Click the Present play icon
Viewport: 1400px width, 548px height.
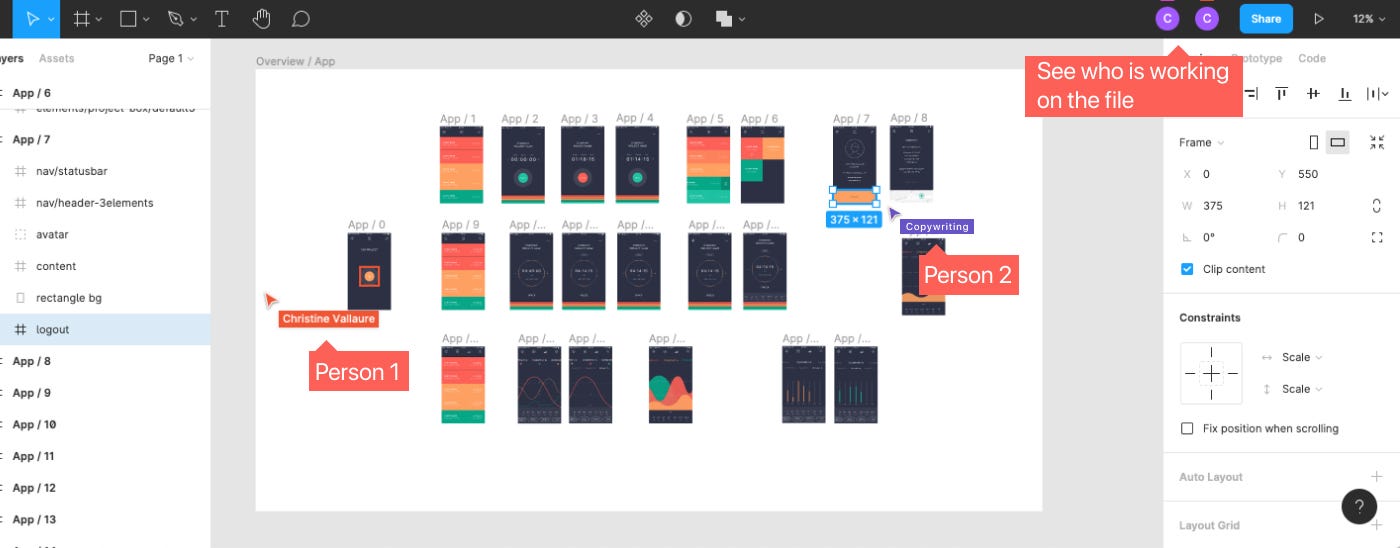(x=1319, y=18)
